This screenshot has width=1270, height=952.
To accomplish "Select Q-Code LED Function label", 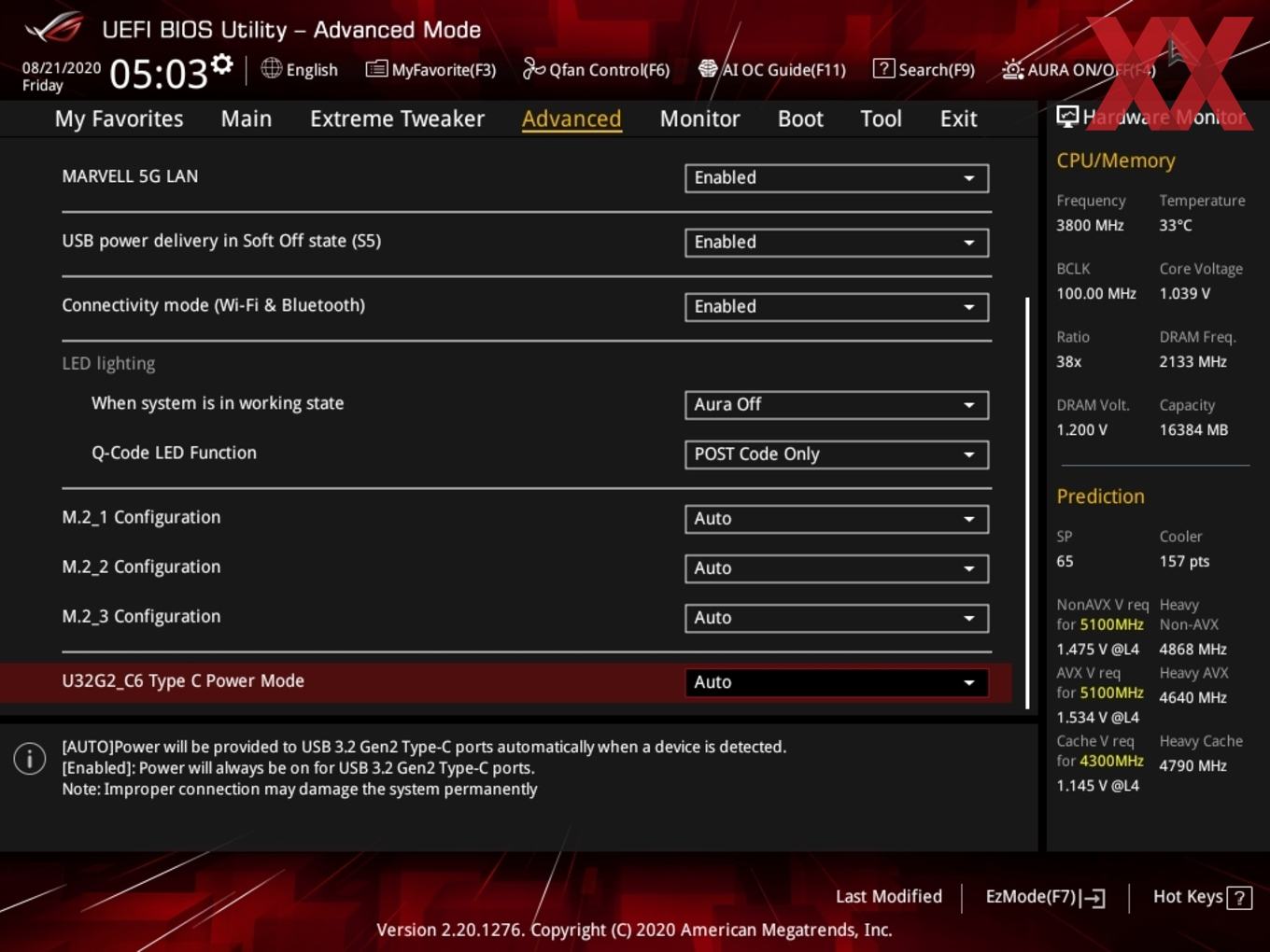I will (x=174, y=453).
